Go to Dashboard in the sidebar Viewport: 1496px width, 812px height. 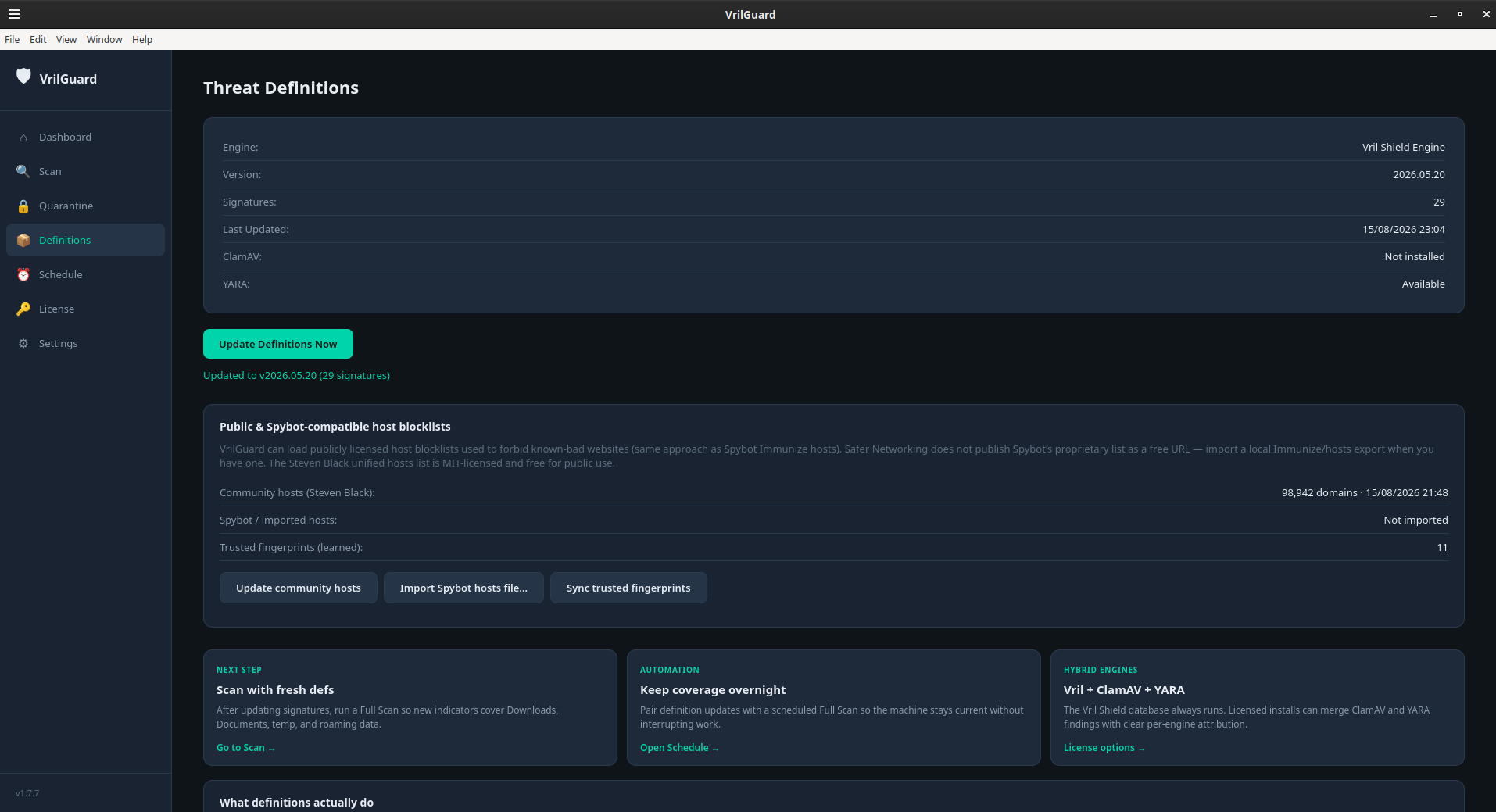(85, 137)
